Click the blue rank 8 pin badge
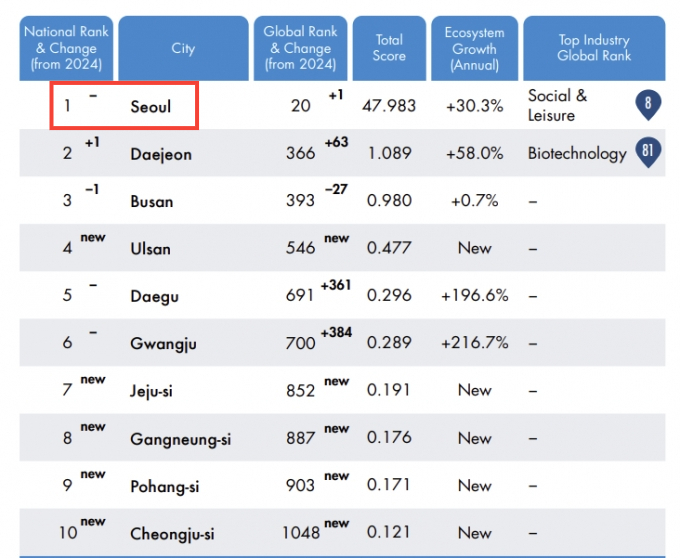This screenshot has width=680, height=558. (648, 103)
